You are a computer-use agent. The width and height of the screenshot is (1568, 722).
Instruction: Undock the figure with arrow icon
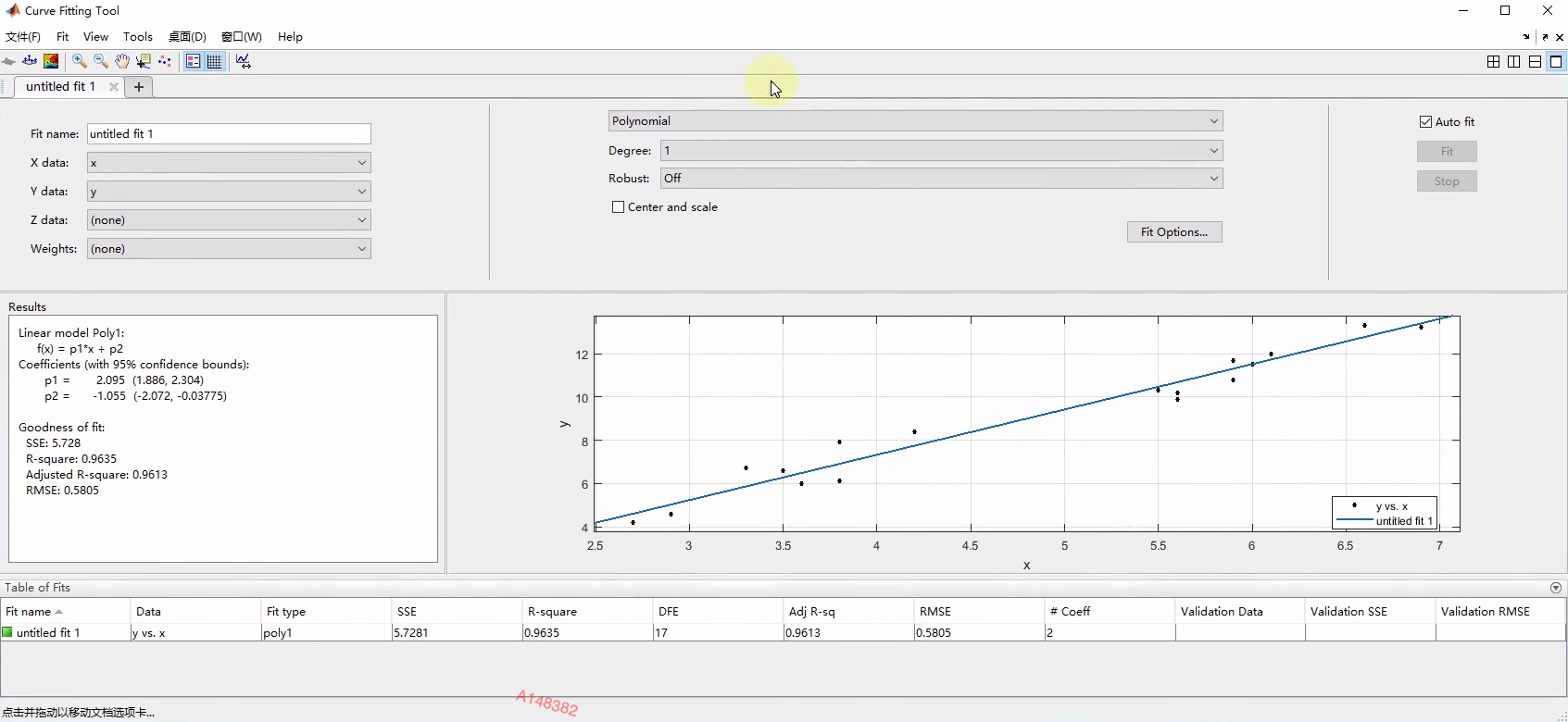click(x=1545, y=37)
